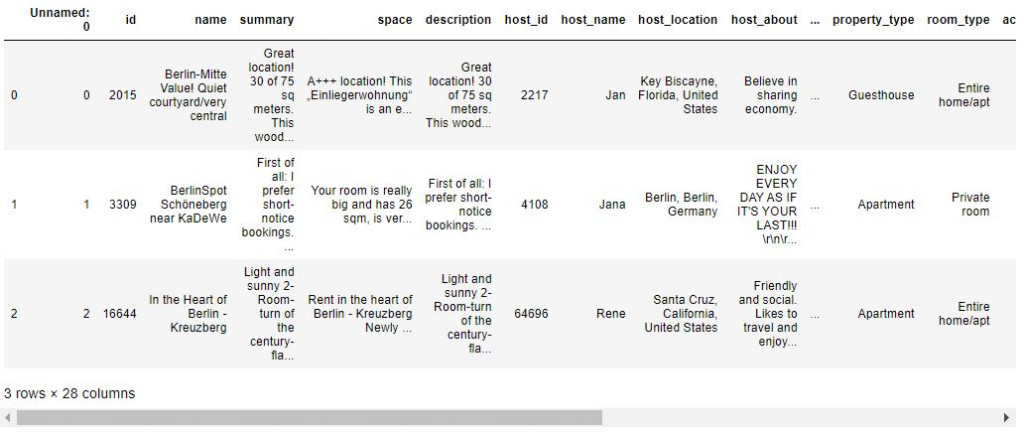This screenshot has width=1024, height=435.
Task: Click the 'BerlinSpot Schöneberg near KaDeWe' name cell
Action: coord(188,204)
